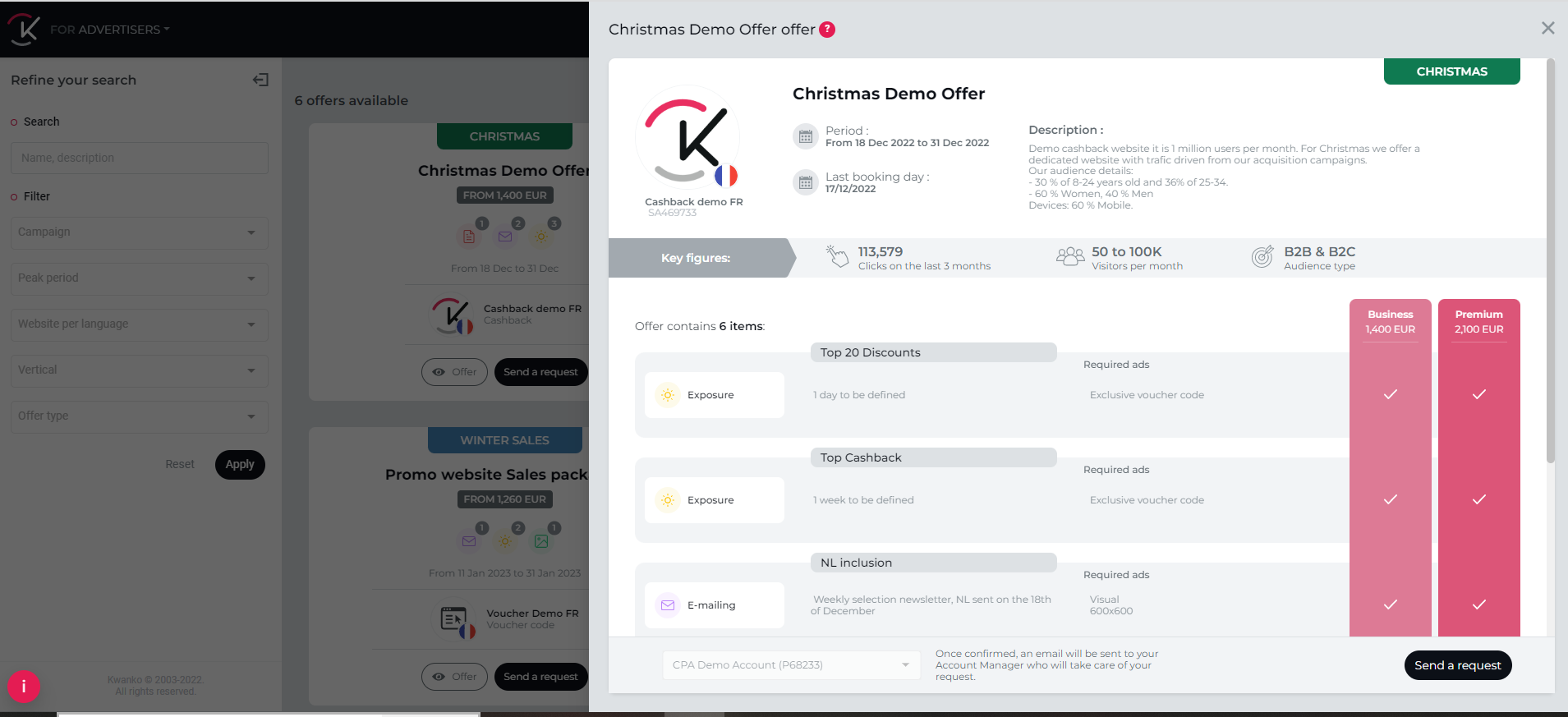Viewport: 1568px width, 717px height.
Task: Click the Period calendar icon
Action: point(805,136)
